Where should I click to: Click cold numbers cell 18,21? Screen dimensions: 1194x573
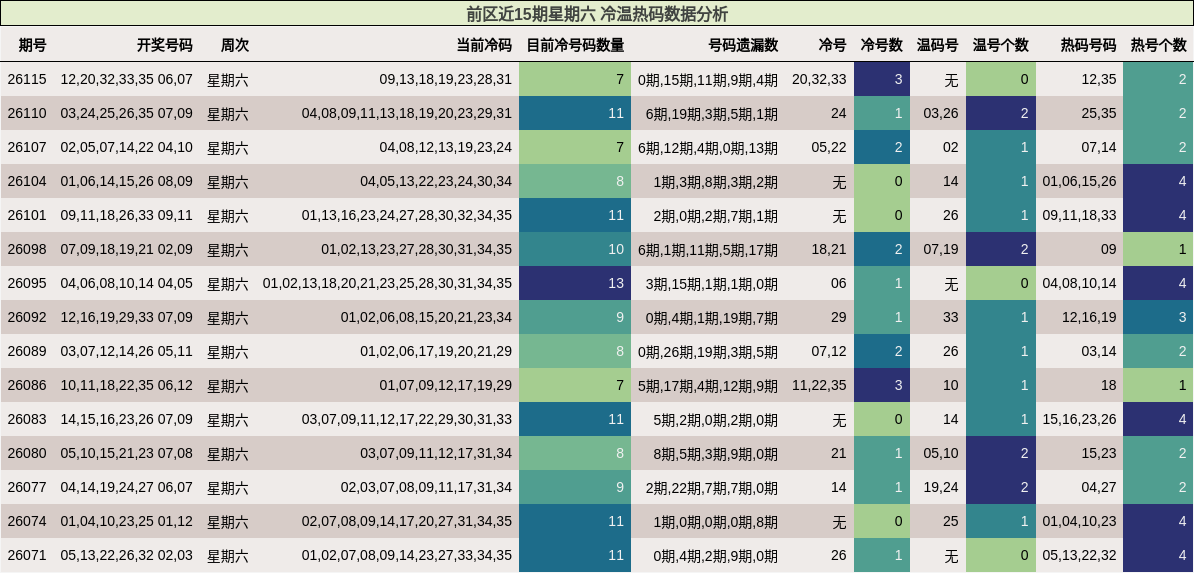[829, 249]
